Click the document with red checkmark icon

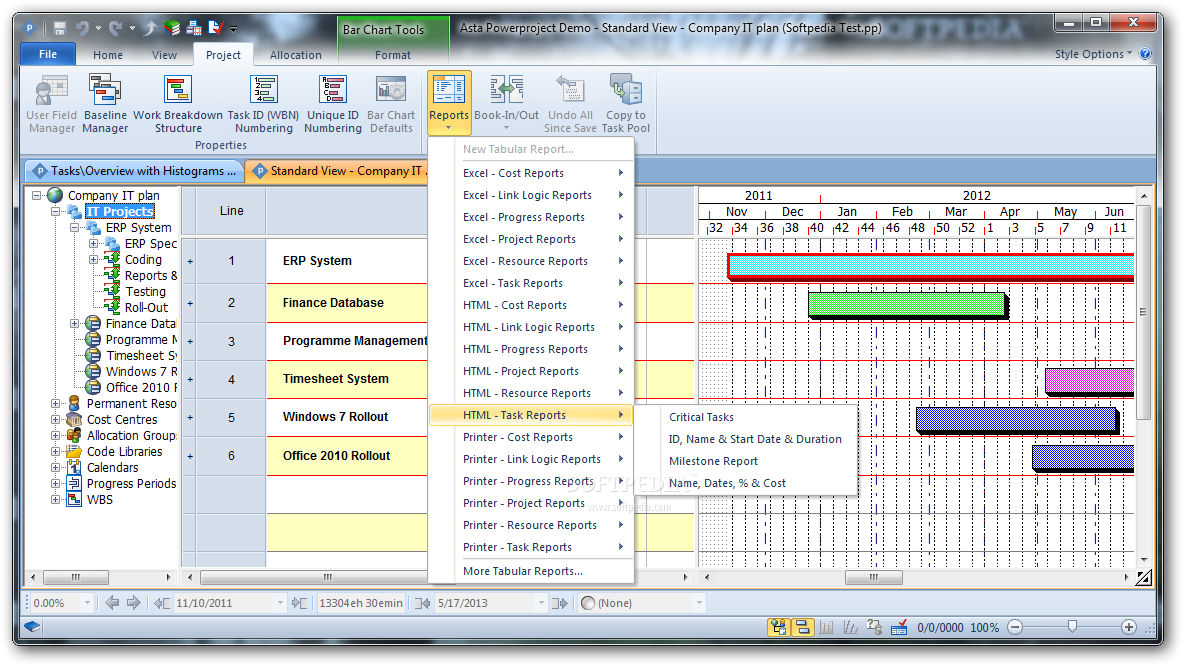pyautogui.click(x=216, y=29)
